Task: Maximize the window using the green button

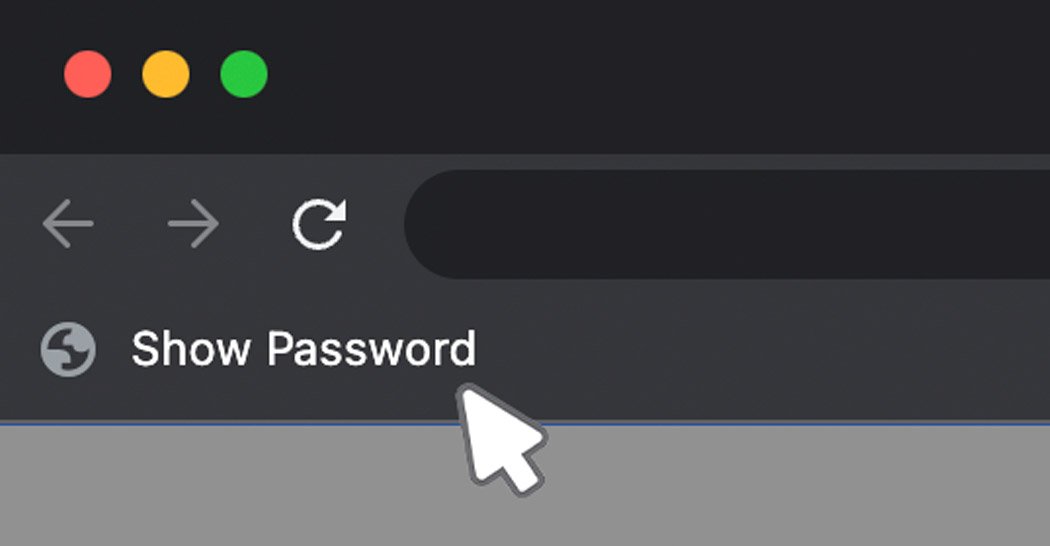Action: tap(244, 74)
